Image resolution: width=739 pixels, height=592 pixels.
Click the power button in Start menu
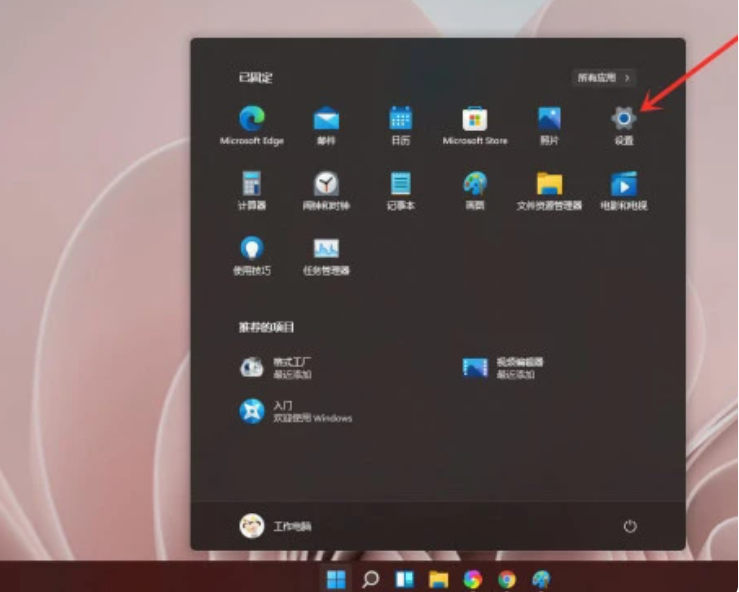pyautogui.click(x=630, y=526)
